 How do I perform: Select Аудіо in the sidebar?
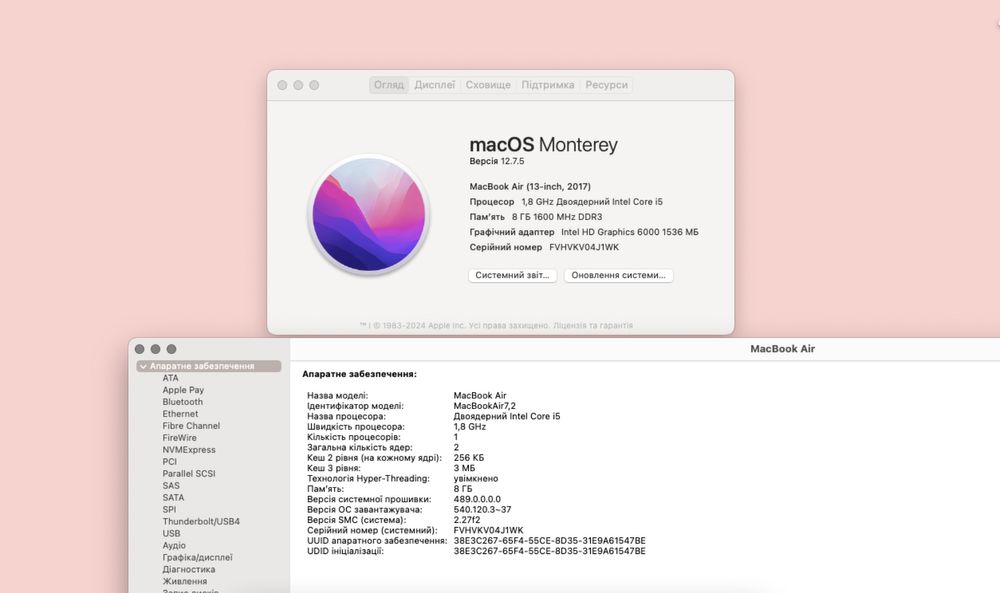click(174, 546)
